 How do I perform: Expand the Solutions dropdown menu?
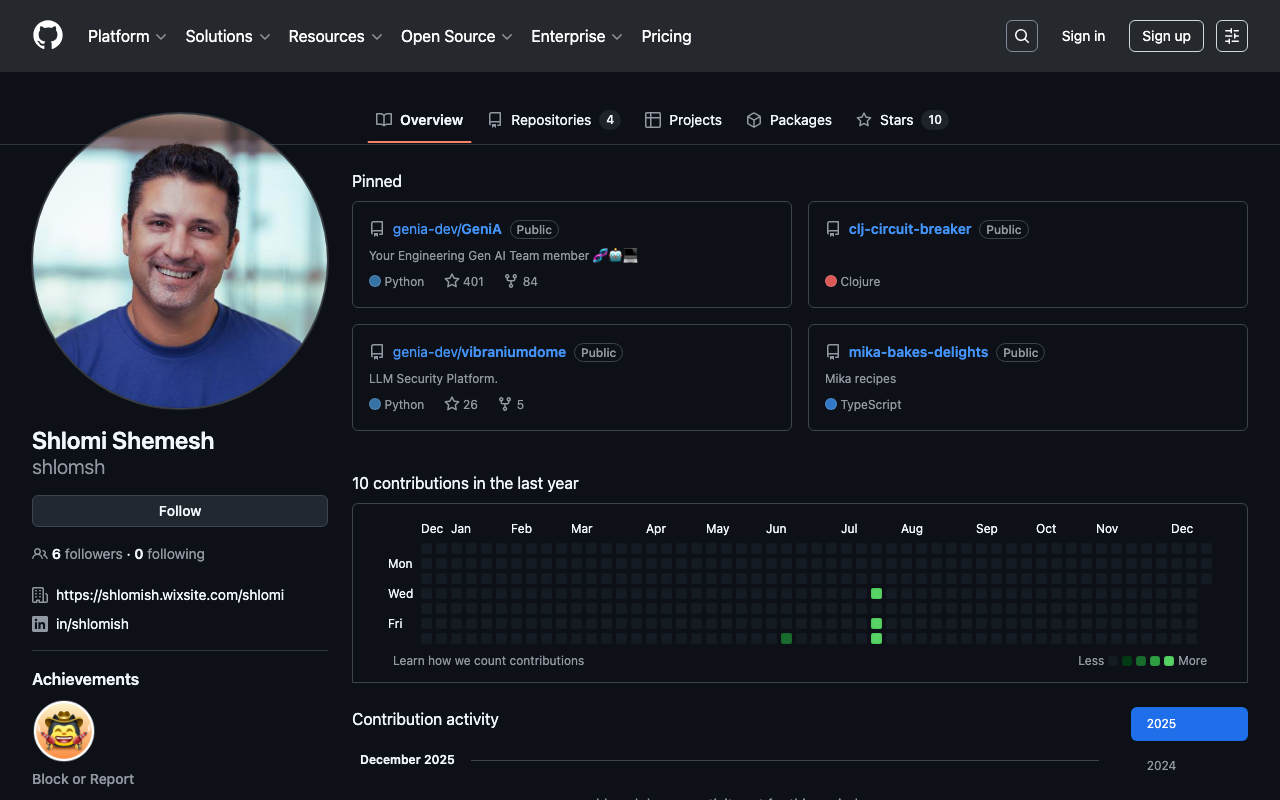tap(228, 36)
